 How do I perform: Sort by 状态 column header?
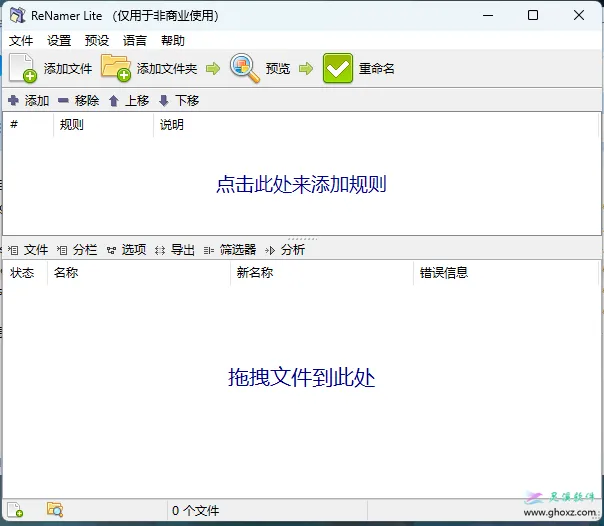click(25, 273)
